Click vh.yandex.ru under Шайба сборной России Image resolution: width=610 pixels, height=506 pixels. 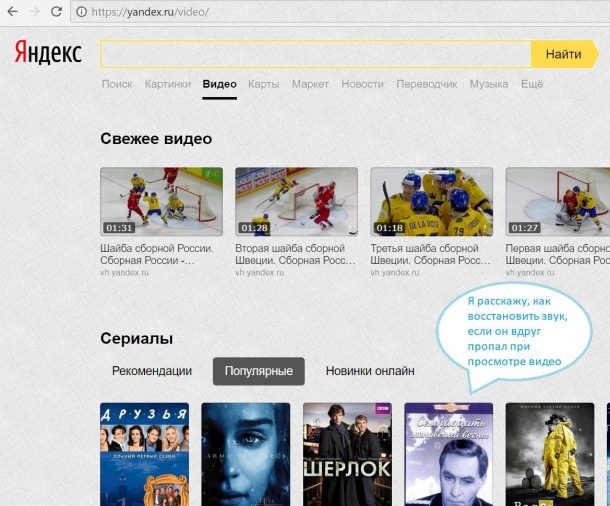124,273
